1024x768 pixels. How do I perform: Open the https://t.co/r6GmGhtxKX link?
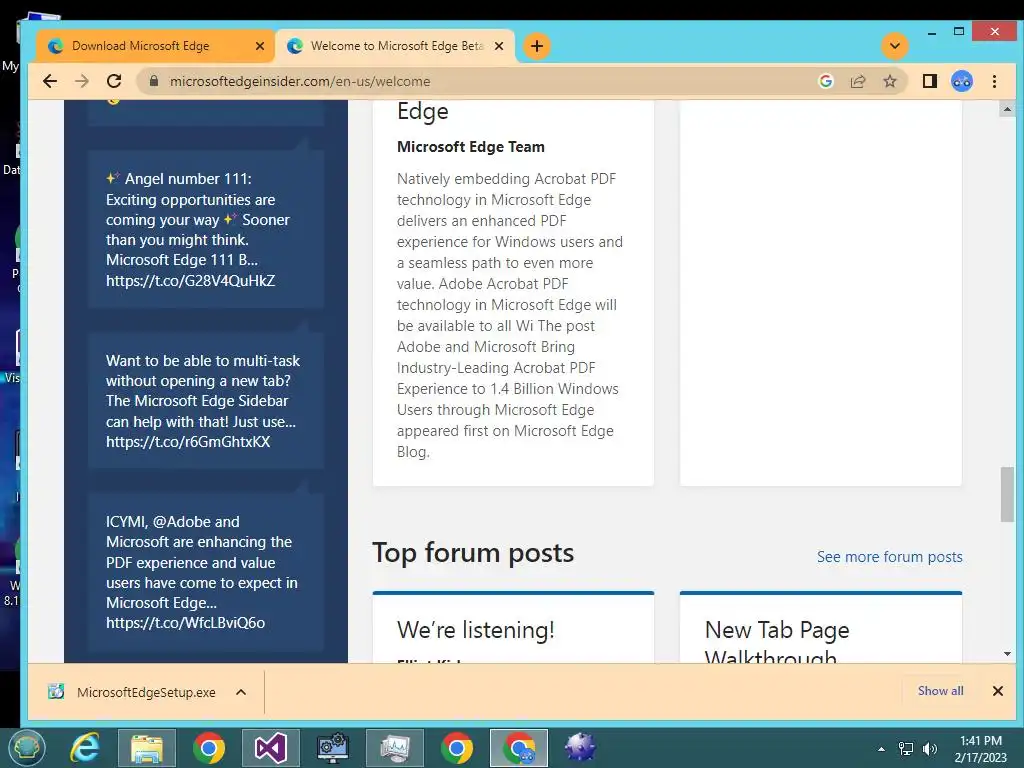coord(188,441)
